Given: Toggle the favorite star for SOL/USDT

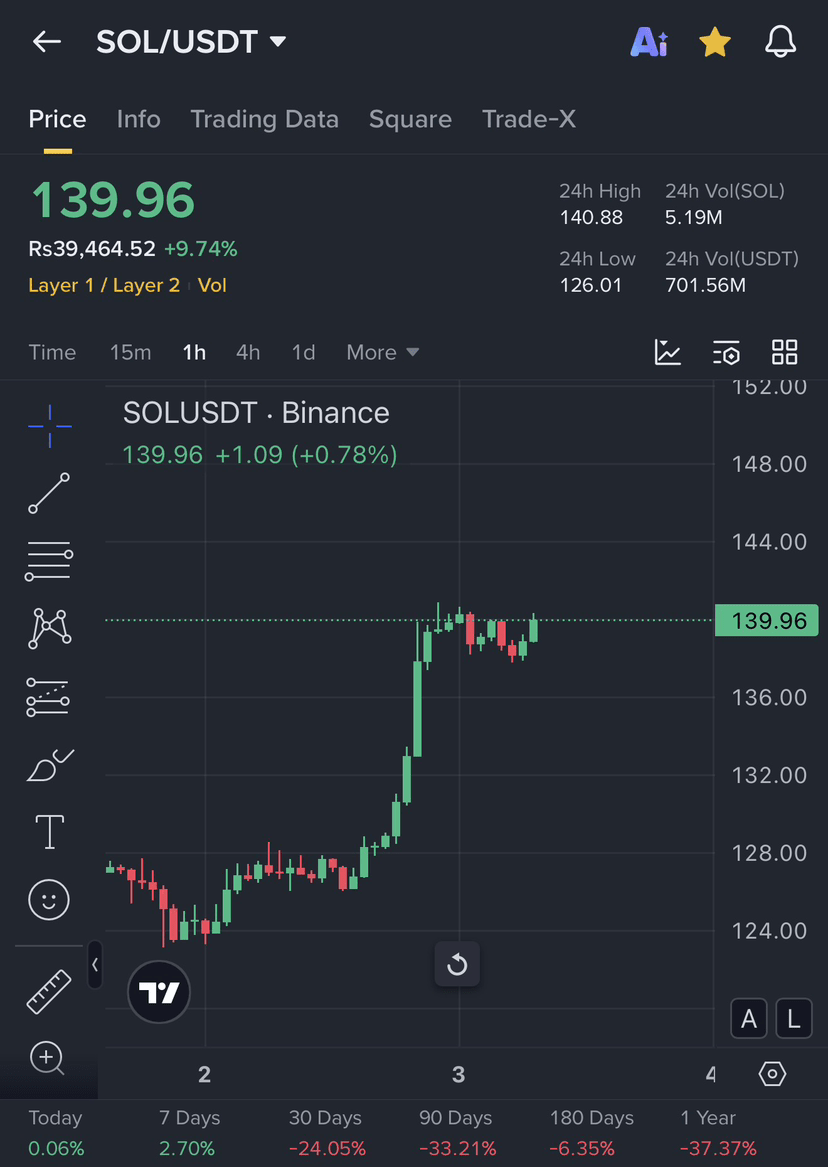Looking at the screenshot, I should pos(714,42).
